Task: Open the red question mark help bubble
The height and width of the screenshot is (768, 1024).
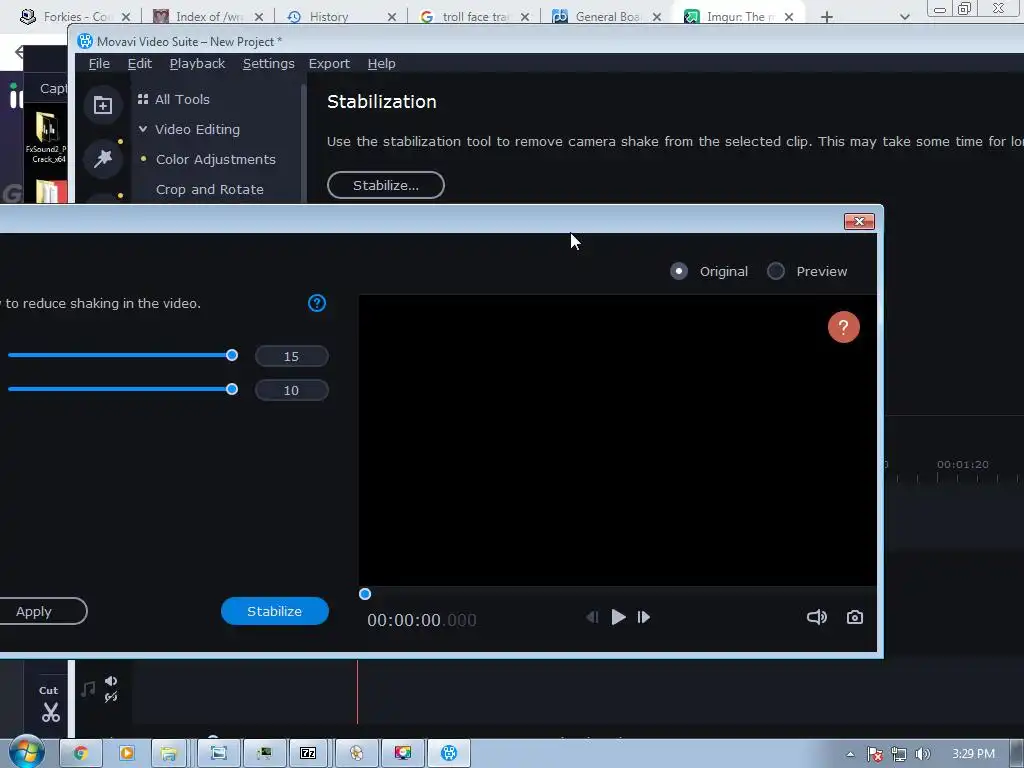Action: 843,327
